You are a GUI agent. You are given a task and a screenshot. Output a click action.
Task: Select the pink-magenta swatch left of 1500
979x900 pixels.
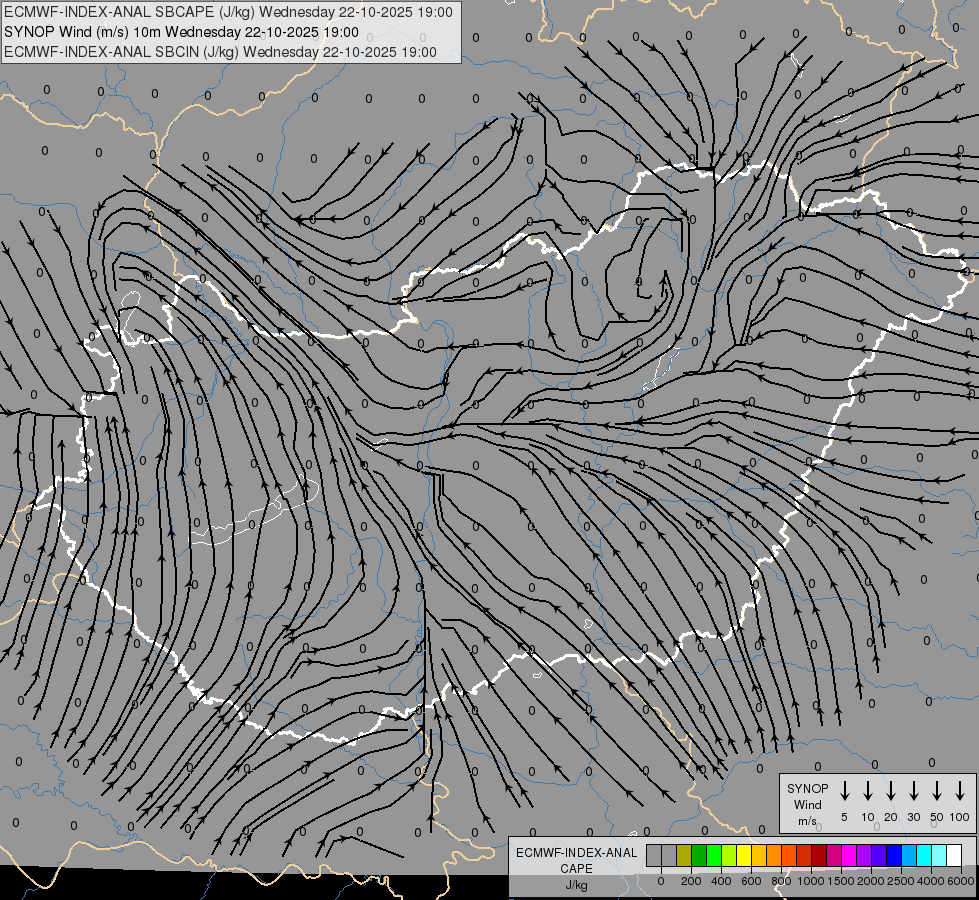(x=835, y=855)
